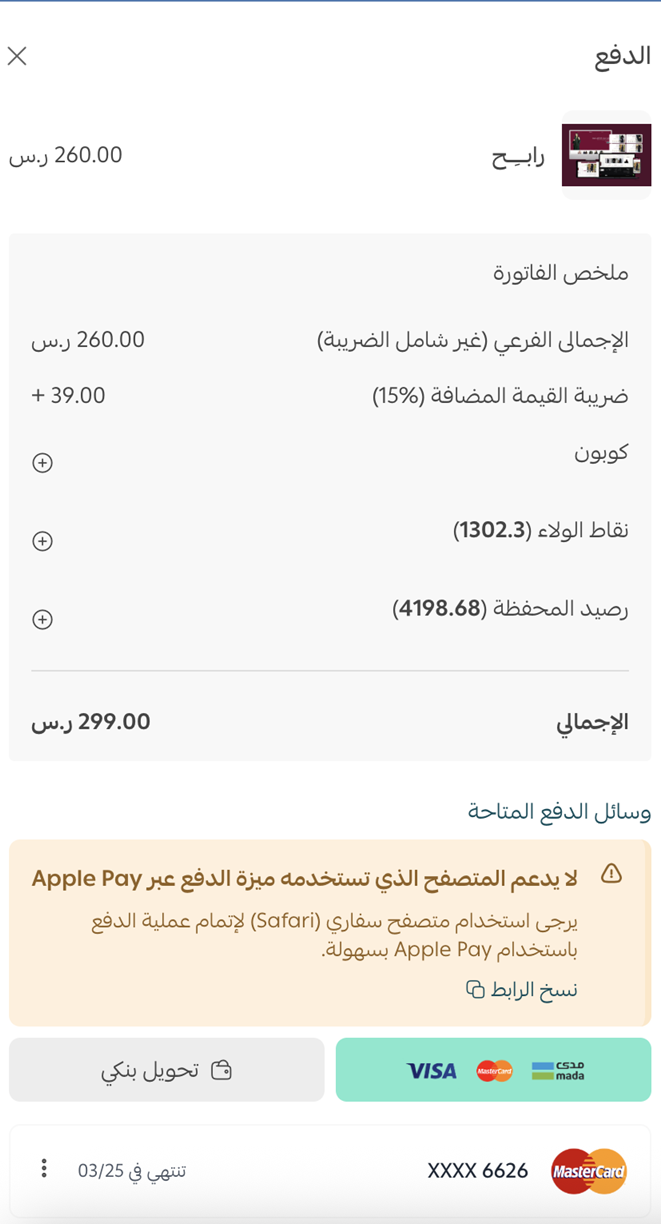The image size is (666, 1224).
Task: Select the تحويل بنكي payment tab
Action: pyautogui.click(x=166, y=1069)
